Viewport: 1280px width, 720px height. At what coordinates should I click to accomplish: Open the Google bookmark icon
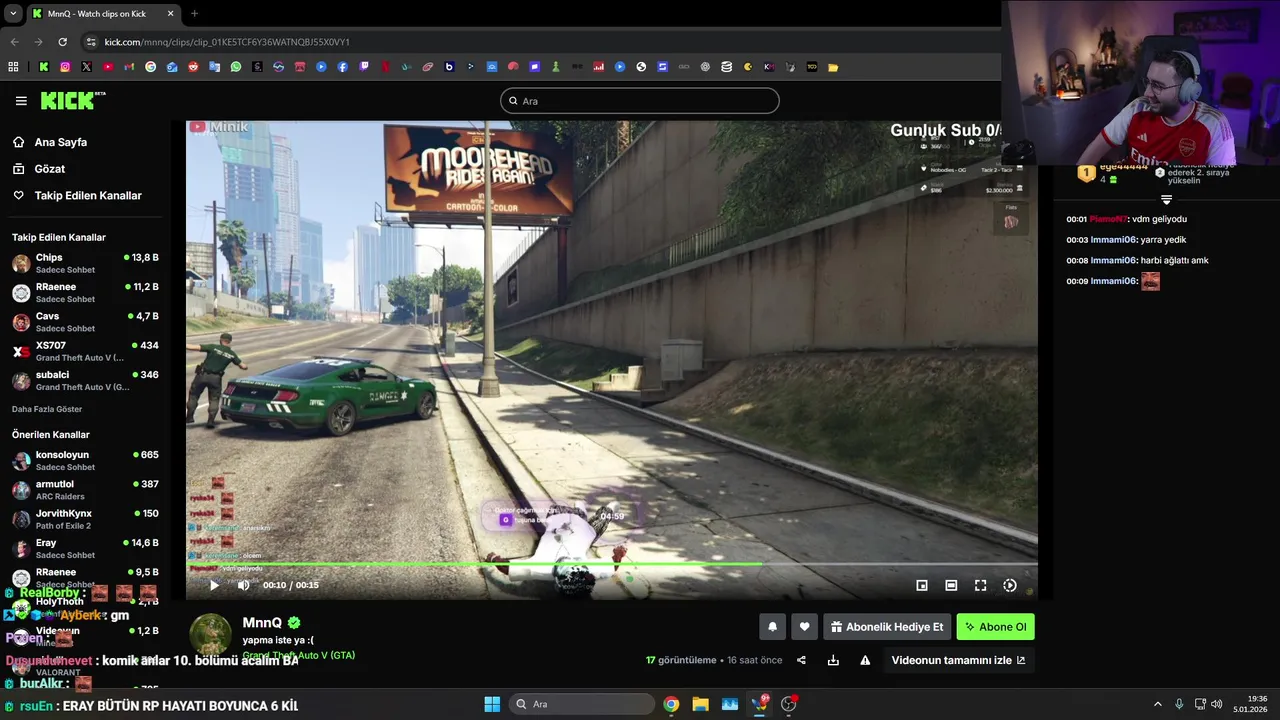point(150,67)
